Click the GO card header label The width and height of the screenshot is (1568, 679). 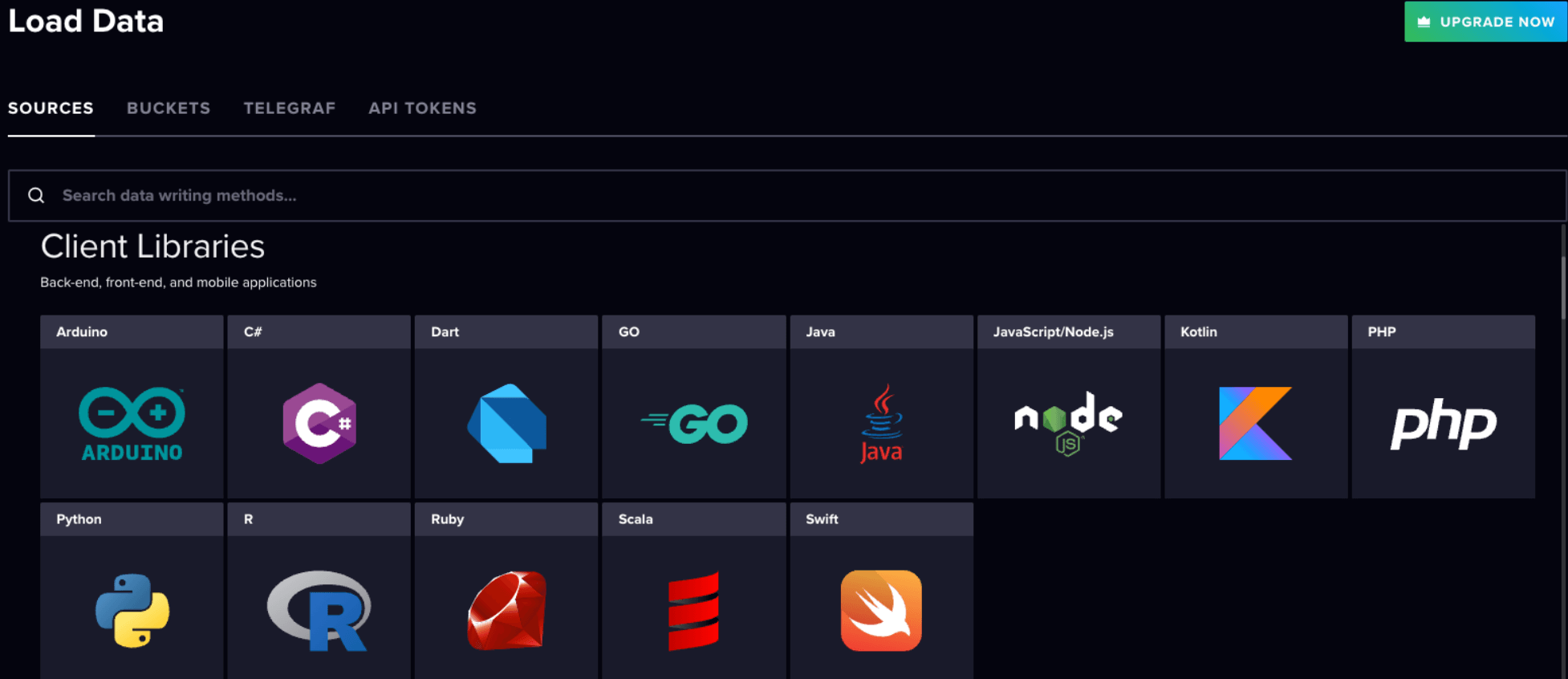[x=629, y=331]
